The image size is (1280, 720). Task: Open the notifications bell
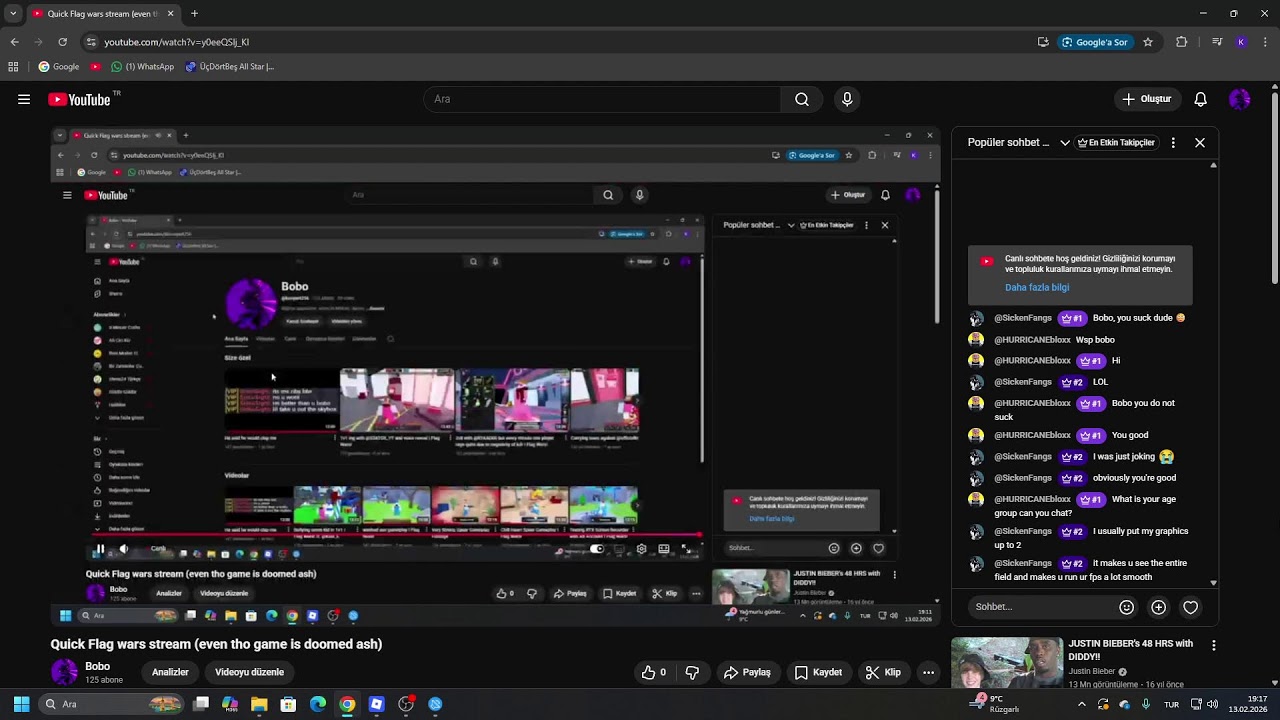click(x=1200, y=99)
